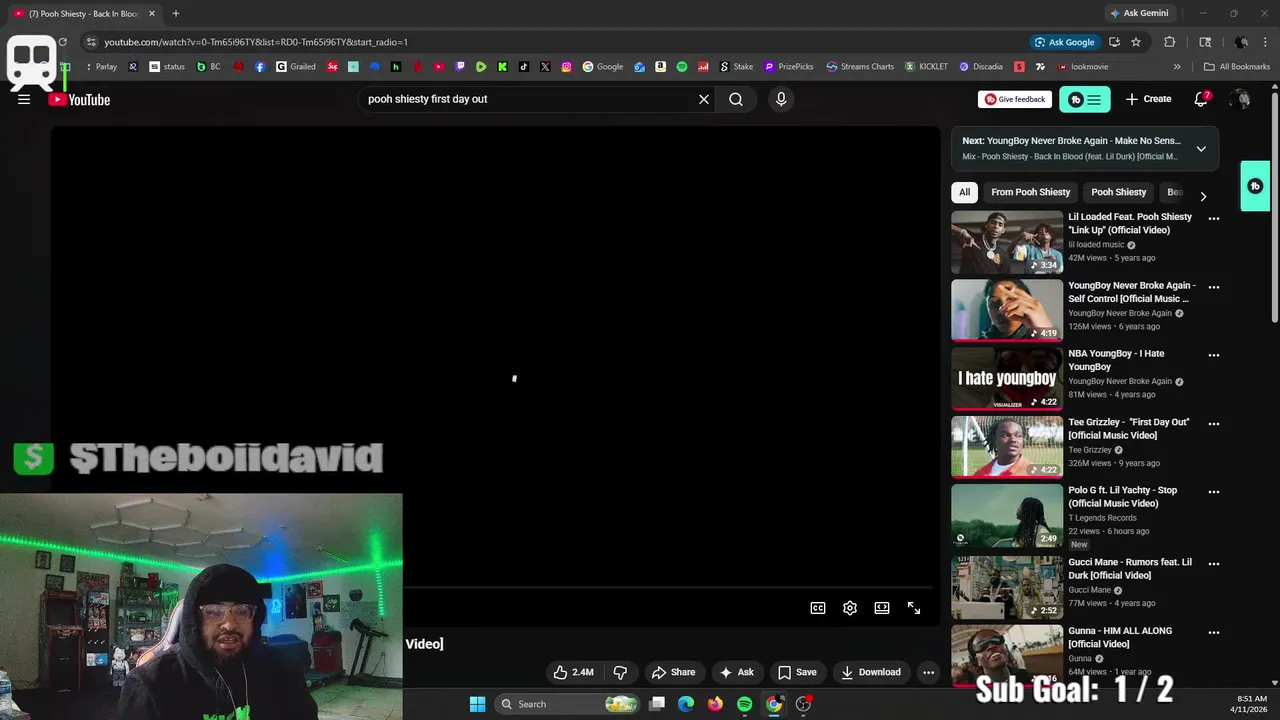The height and width of the screenshot is (720, 1280).
Task: Click Ask Google in the address bar
Action: (1064, 42)
